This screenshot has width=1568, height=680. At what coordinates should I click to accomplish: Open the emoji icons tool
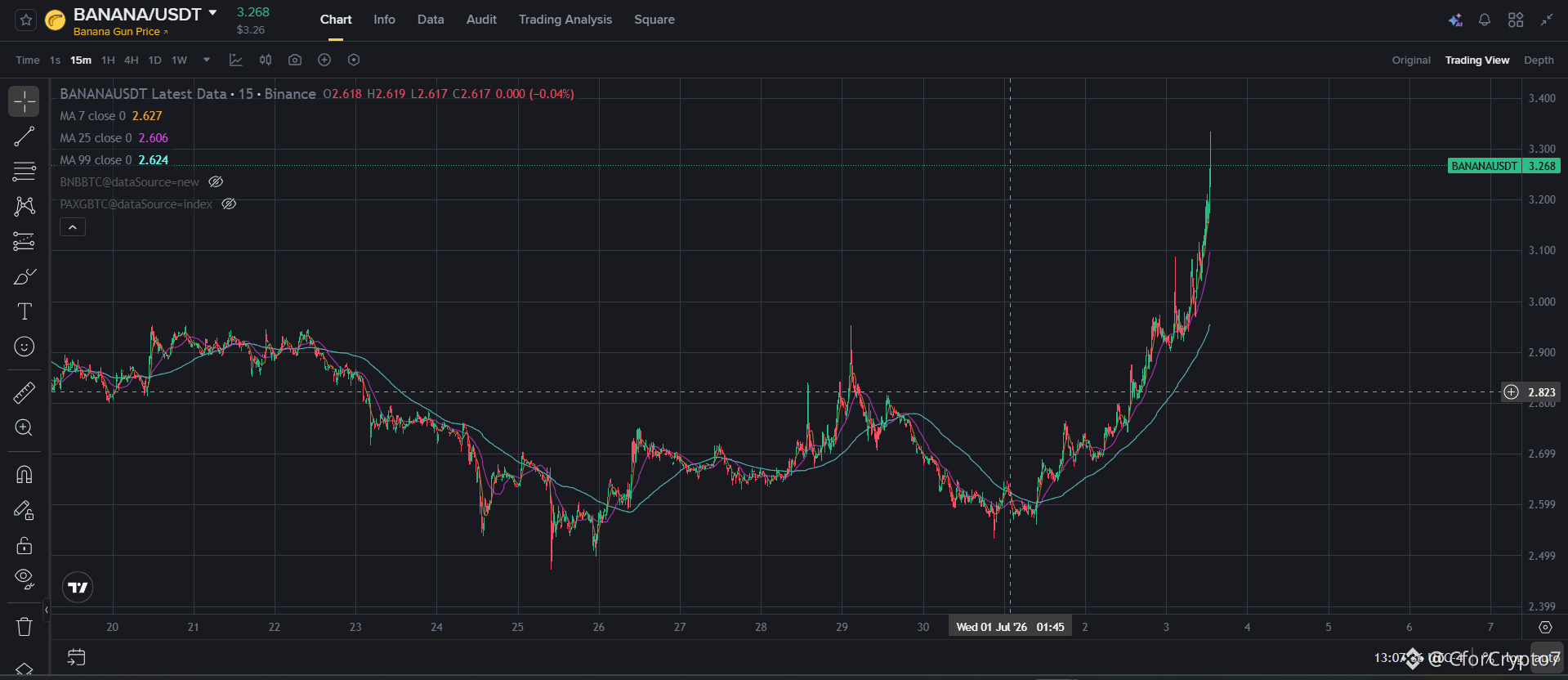coord(25,347)
